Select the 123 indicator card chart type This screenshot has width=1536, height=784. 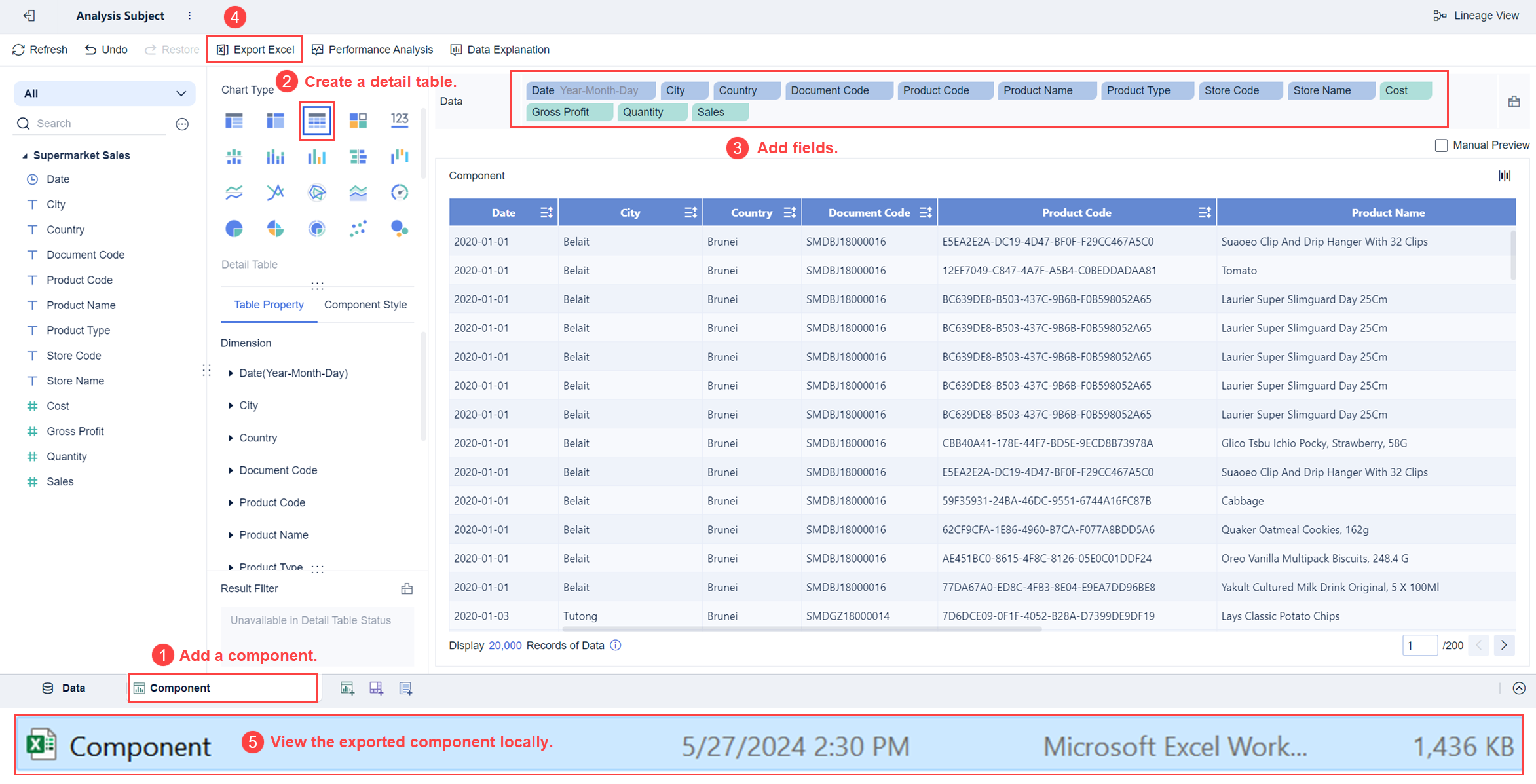(400, 120)
